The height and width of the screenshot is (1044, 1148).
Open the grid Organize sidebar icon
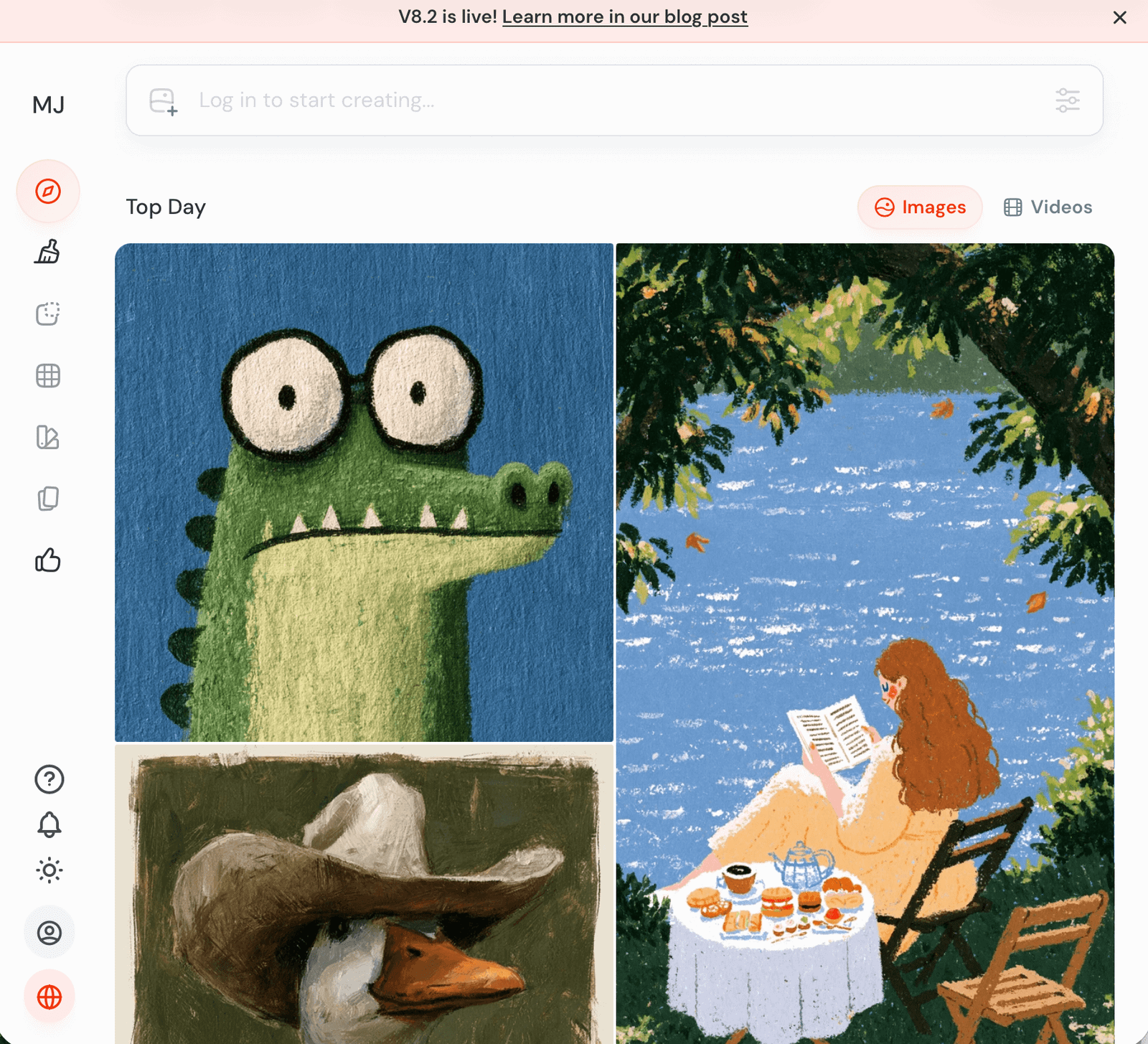pos(48,375)
